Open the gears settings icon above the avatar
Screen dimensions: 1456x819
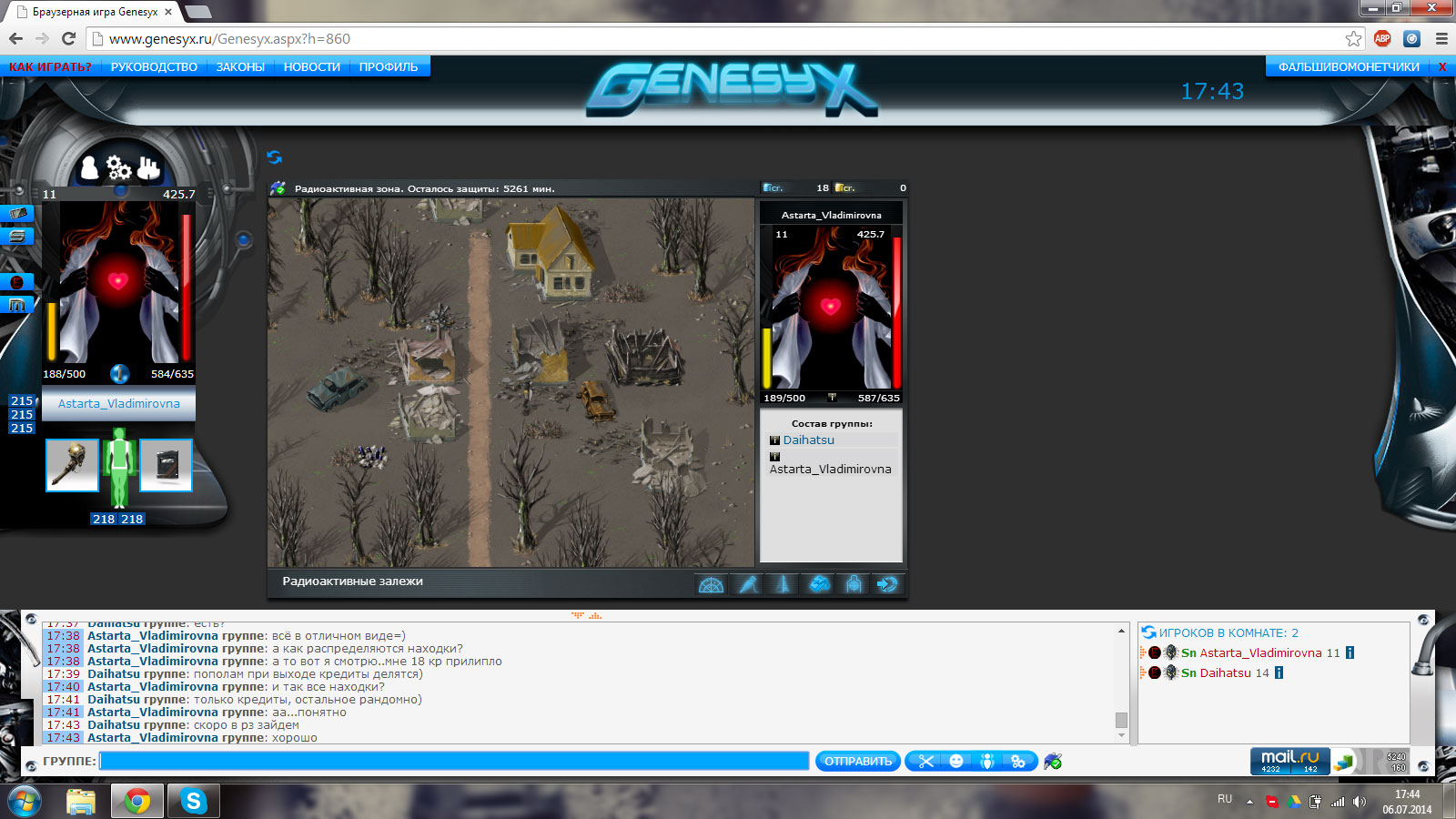pos(119,167)
